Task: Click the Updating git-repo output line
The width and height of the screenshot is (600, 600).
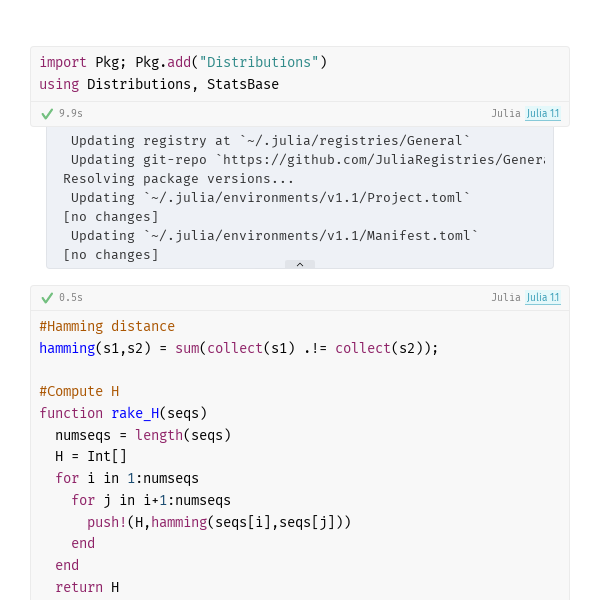Action: pos(308,160)
